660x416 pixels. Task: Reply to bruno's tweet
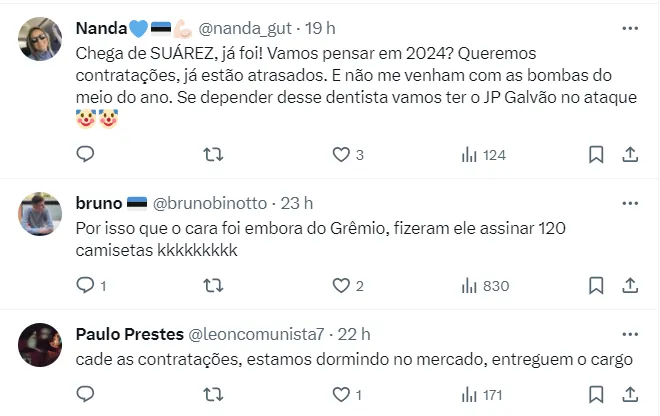[86, 286]
